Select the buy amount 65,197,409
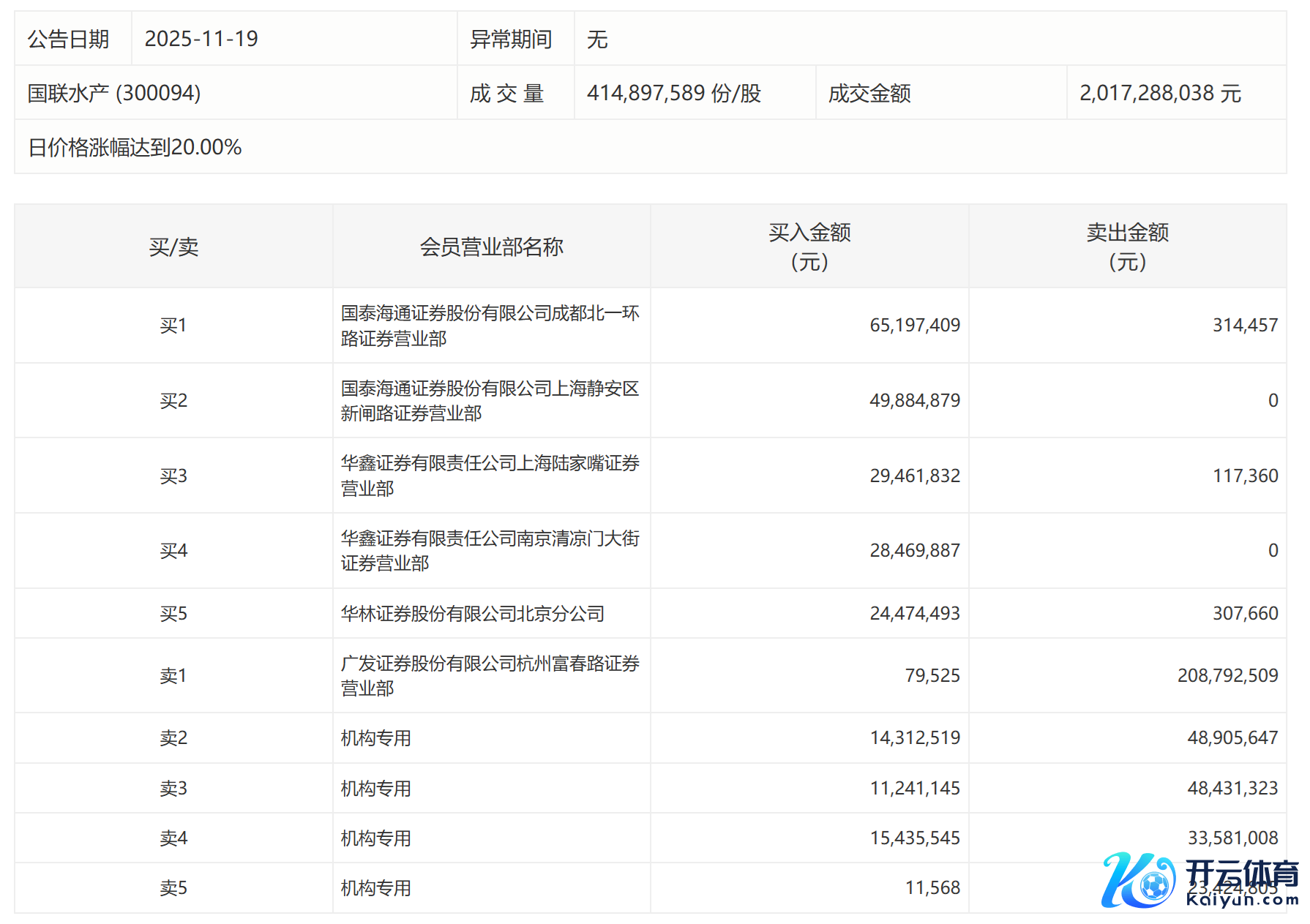The height and width of the screenshot is (924, 1310). pyautogui.click(x=914, y=326)
